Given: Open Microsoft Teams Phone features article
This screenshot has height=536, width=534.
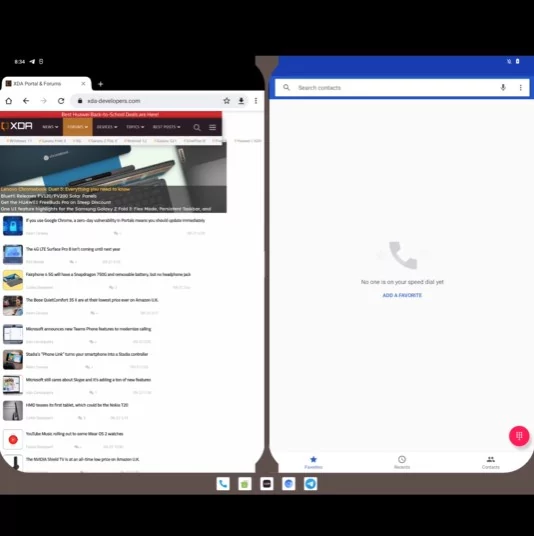Looking at the screenshot, I should pos(88,329).
